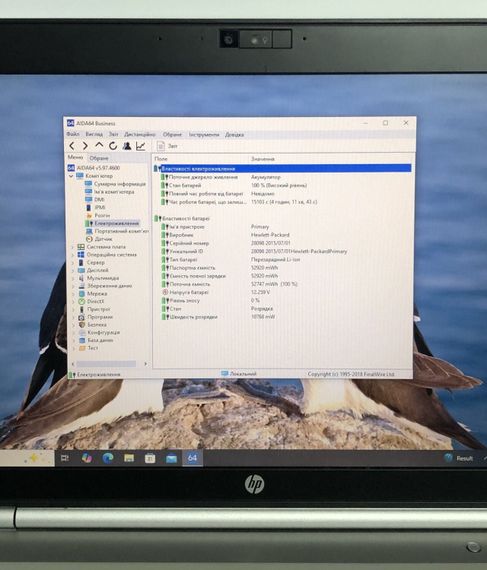Select the Дисплей icon in tree
The width and height of the screenshot is (487, 570).
(x=81, y=270)
